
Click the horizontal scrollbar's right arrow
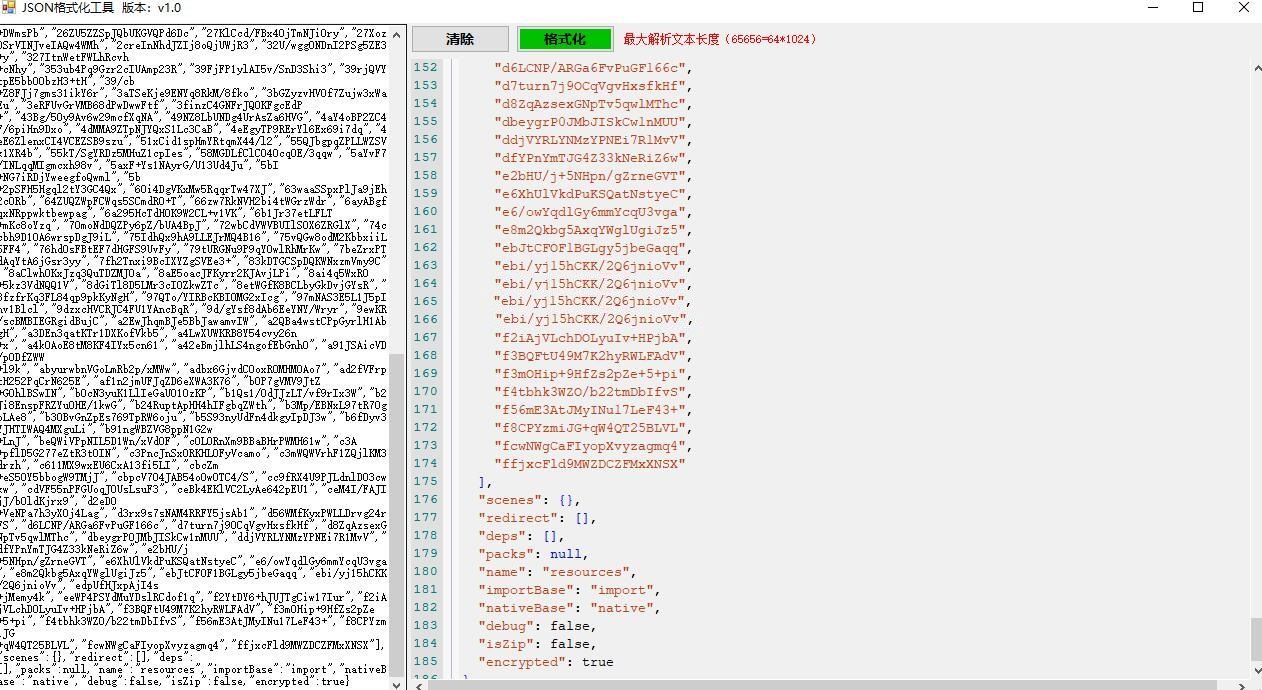point(1243,684)
